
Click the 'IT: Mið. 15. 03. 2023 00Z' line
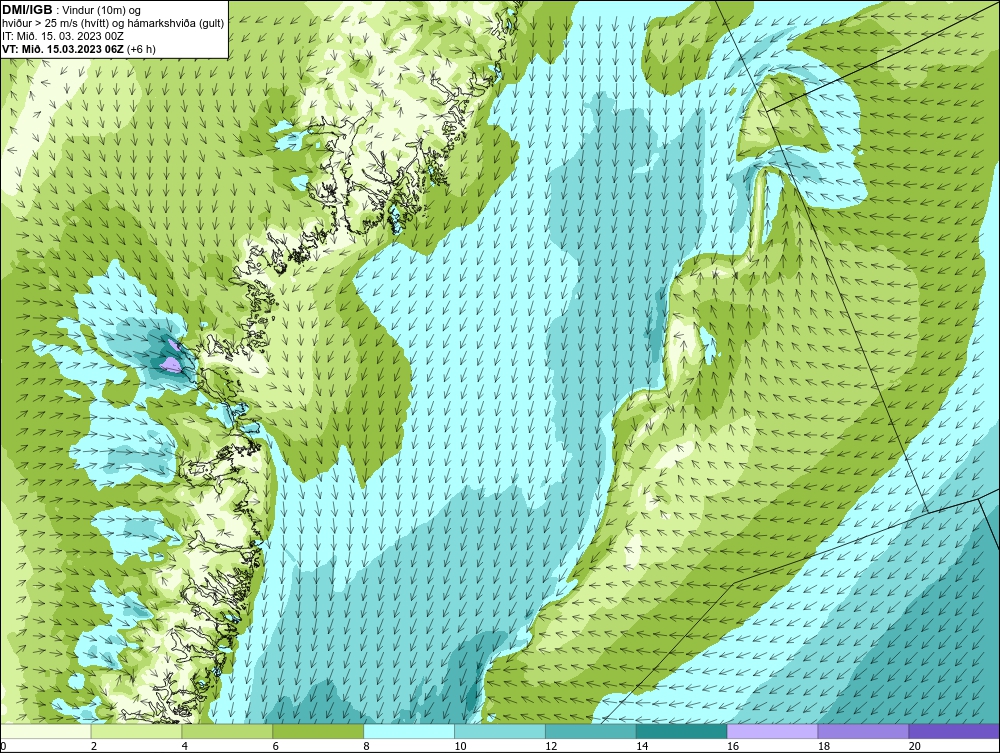tap(63, 36)
